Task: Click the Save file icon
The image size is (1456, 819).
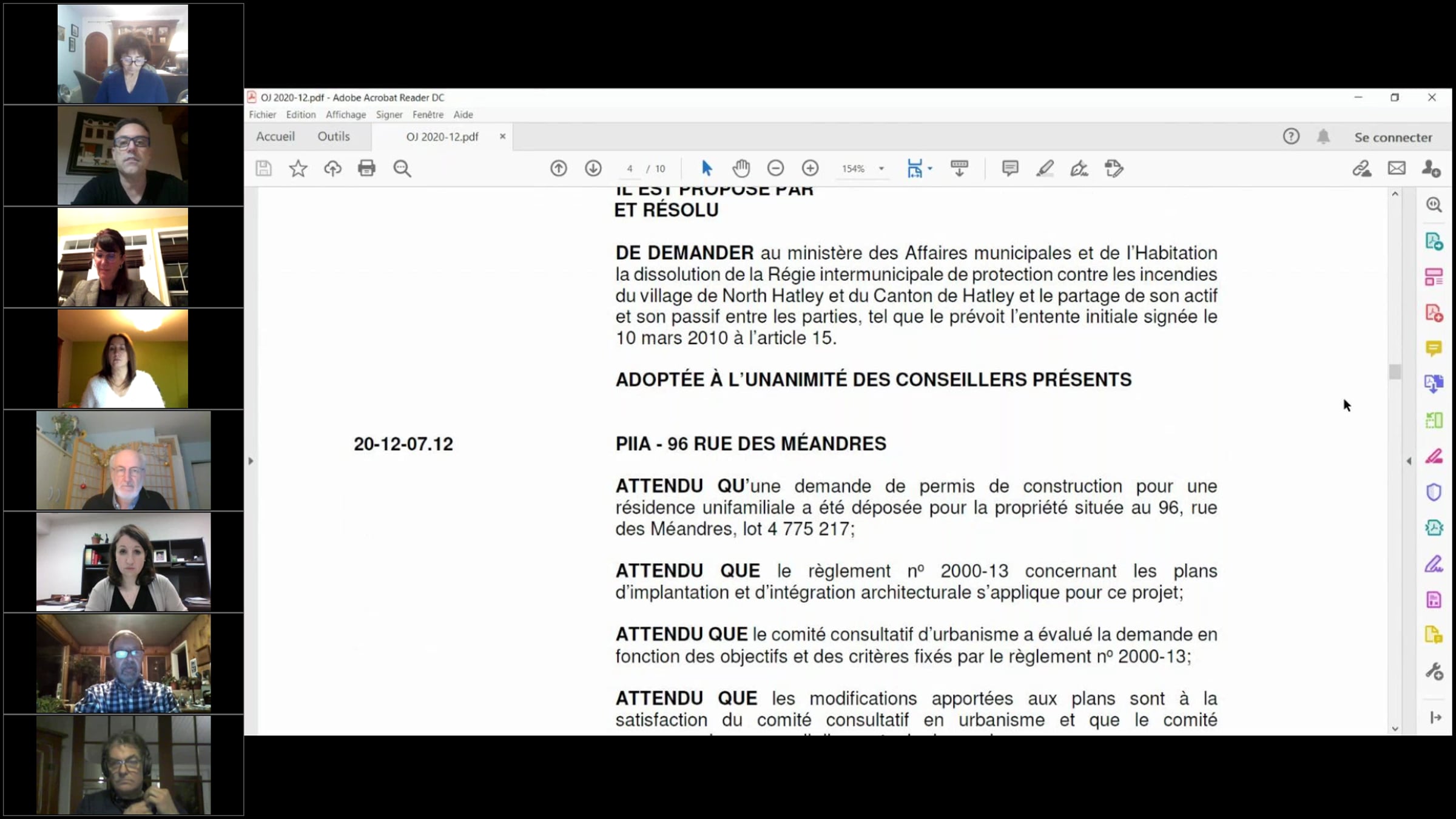Action: [x=263, y=169]
